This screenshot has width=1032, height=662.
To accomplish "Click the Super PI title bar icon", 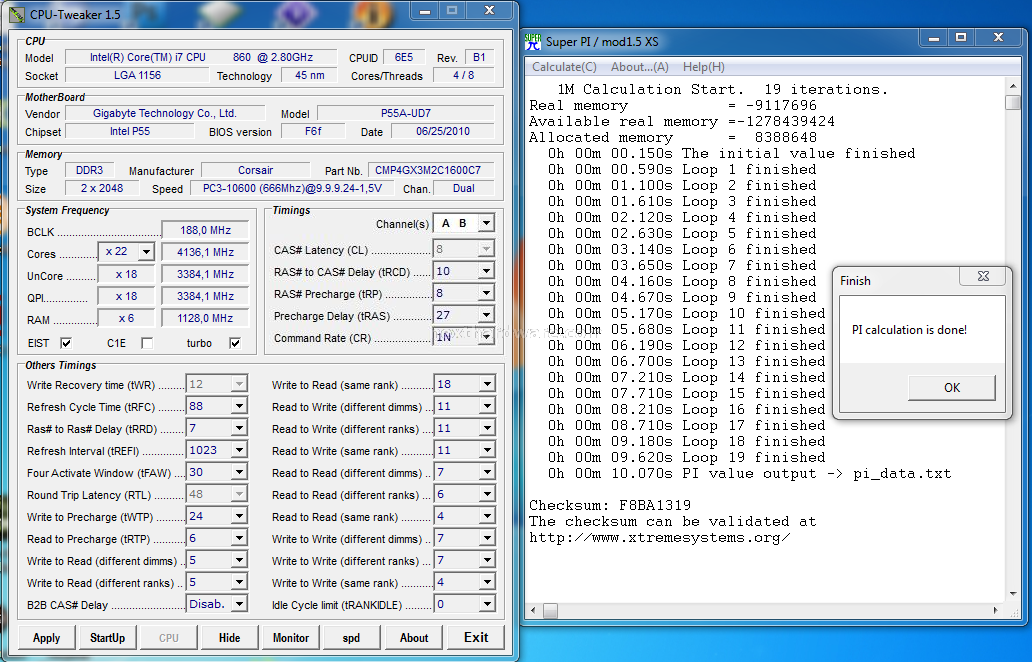I will [532, 41].
